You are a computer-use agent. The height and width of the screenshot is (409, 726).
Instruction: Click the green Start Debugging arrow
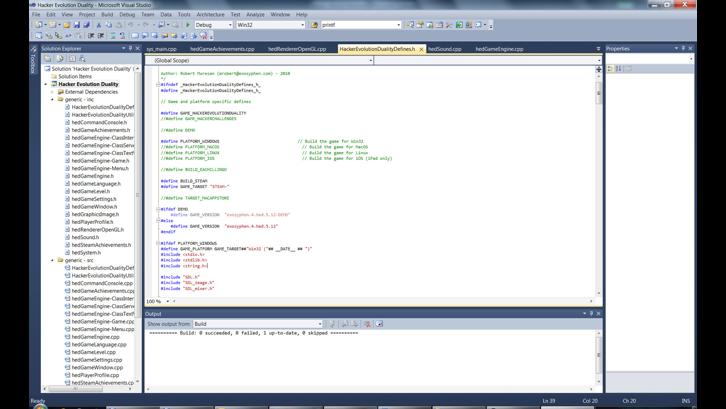tap(188, 25)
